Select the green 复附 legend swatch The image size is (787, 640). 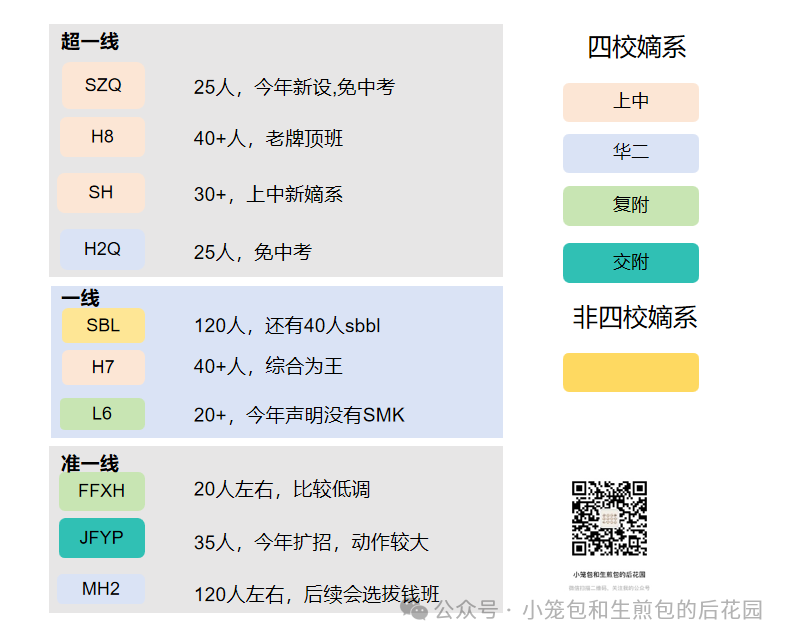pyautogui.click(x=631, y=206)
